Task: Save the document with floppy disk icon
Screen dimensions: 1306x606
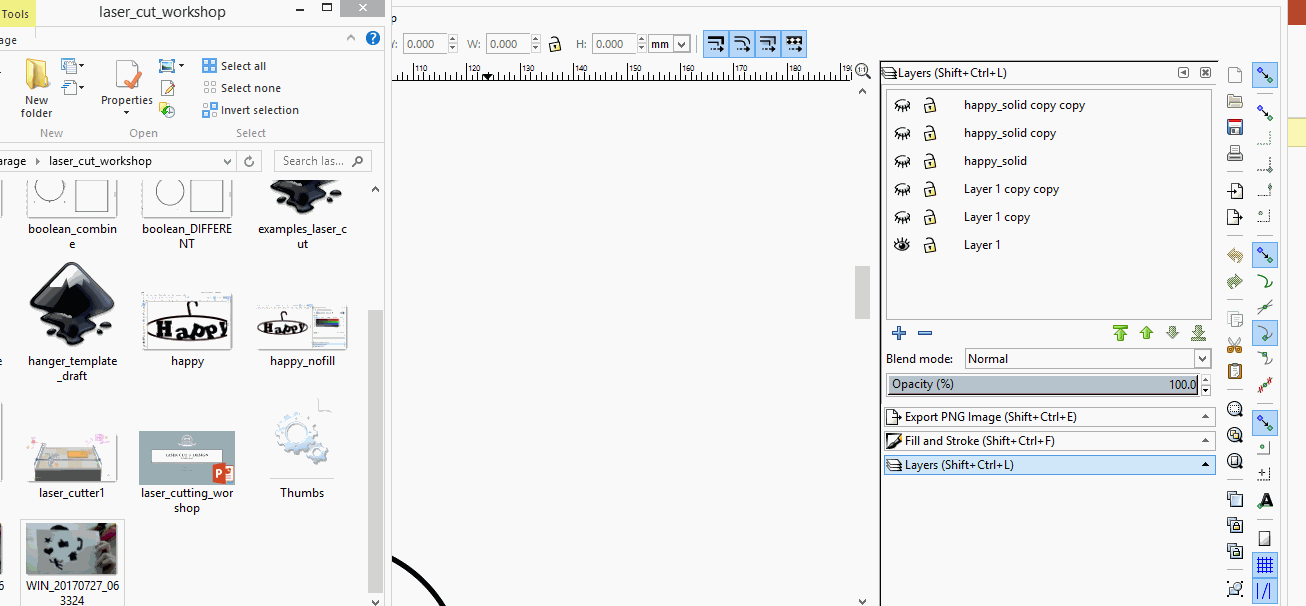Action: pyautogui.click(x=1234, y=127)
